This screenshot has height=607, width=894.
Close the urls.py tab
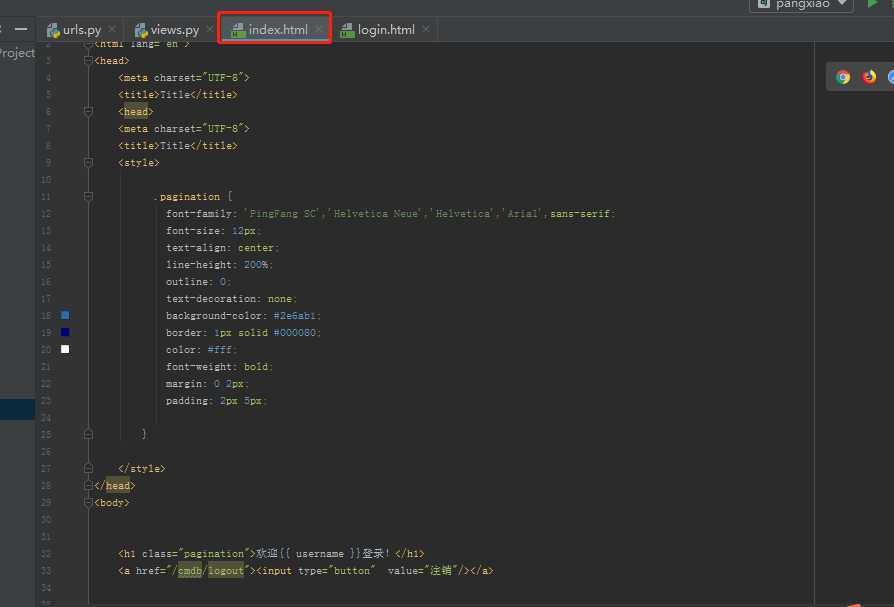[x=112, y=29]
